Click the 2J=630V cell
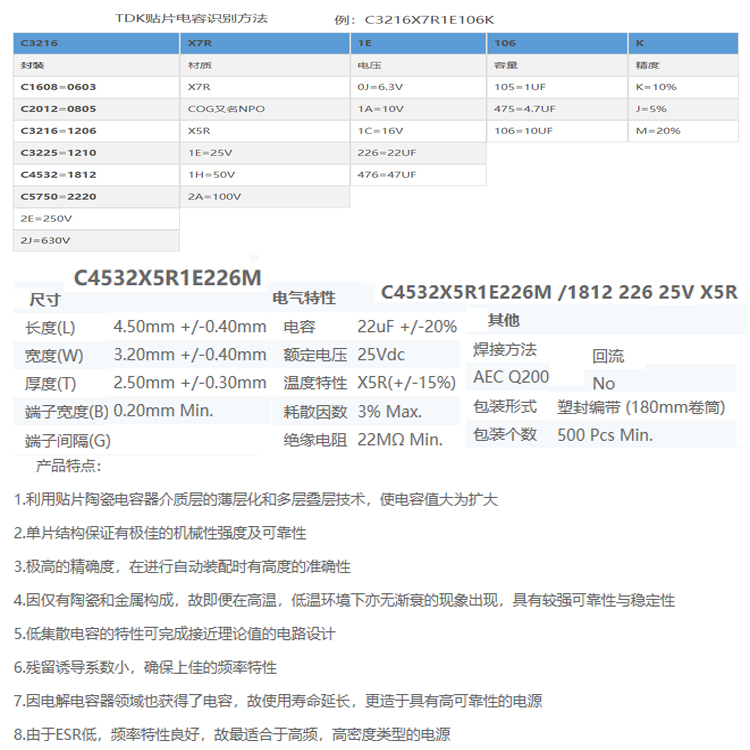Screen dimensions: 750x750 pos(96,241)
